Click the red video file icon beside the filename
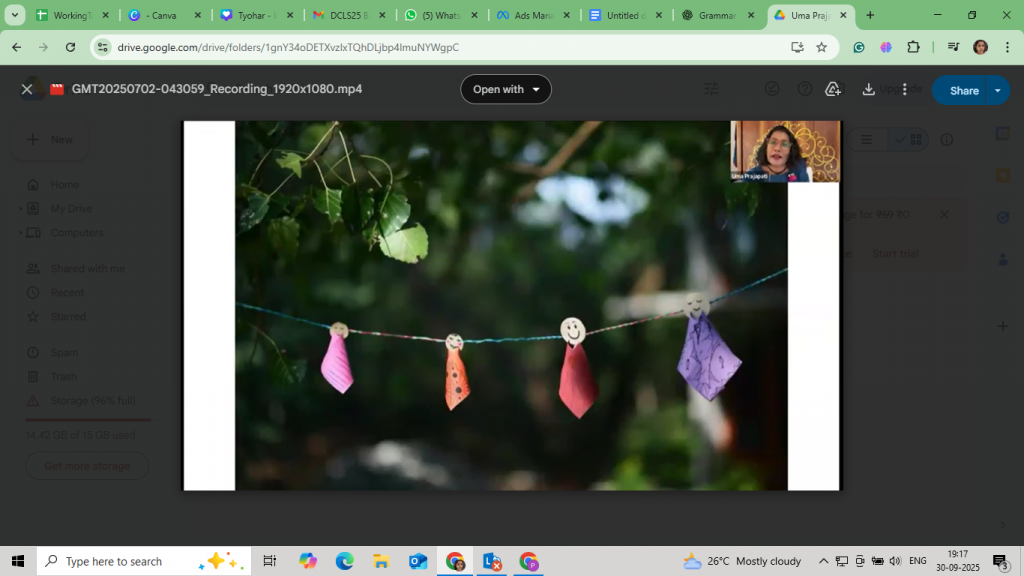1024x576 pixels. click(x=57, y=89)
